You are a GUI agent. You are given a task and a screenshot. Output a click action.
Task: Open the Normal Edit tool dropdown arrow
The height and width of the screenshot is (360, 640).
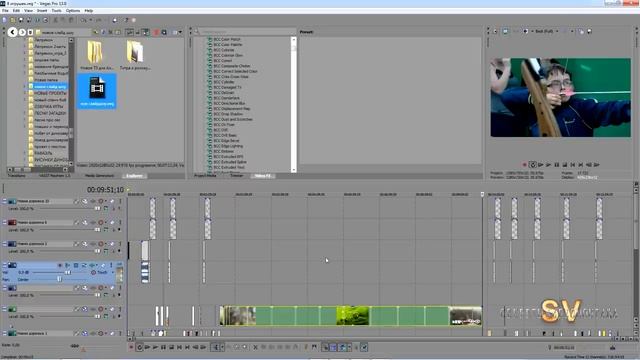222,347
